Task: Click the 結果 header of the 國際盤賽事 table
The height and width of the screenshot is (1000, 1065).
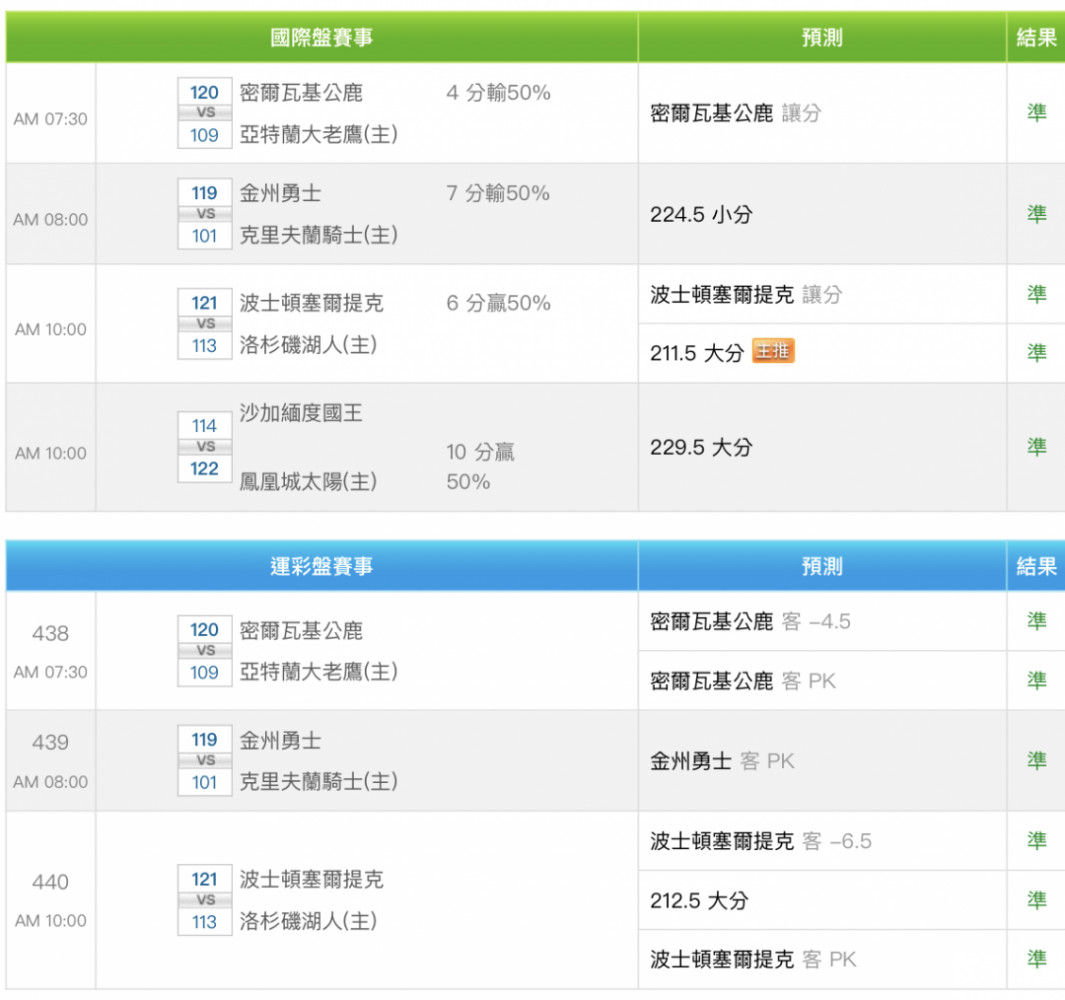Action: pos(1036,37)
